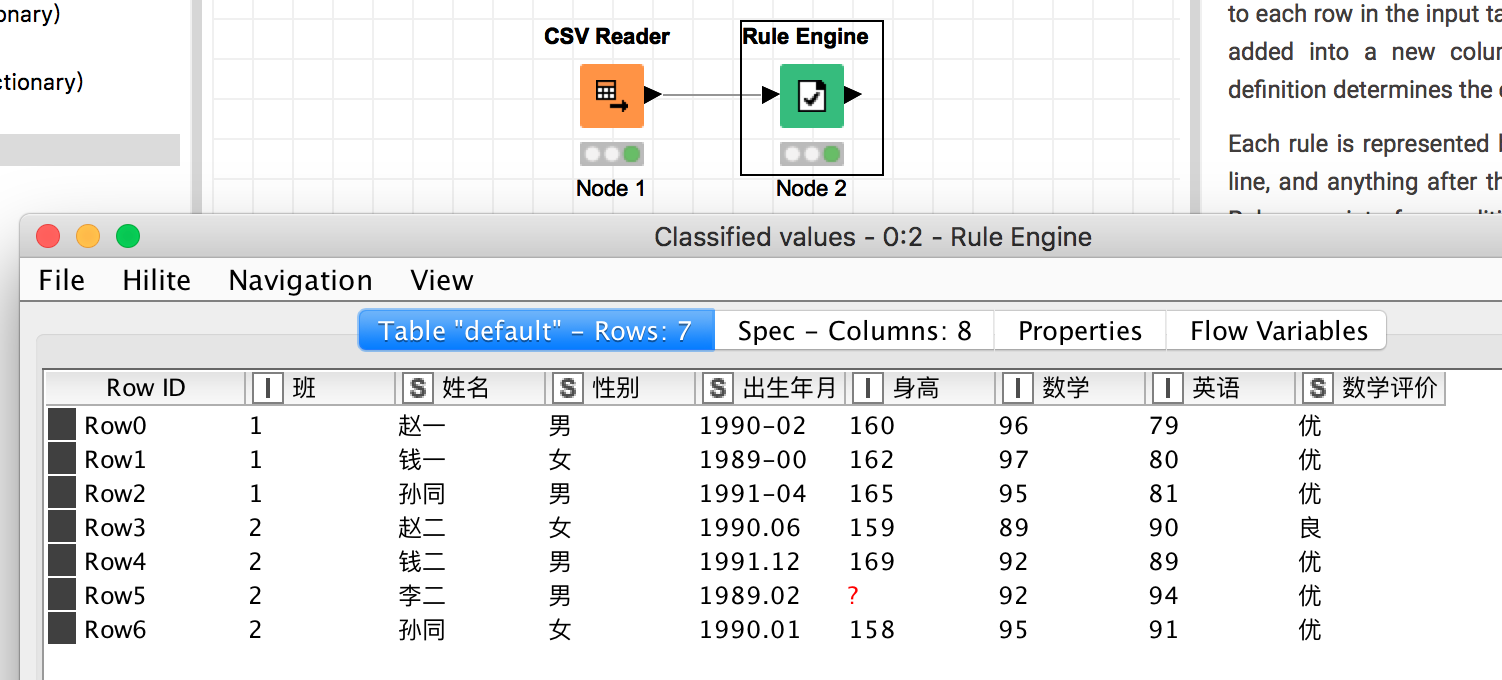This screenshot has height=680, width=1502.
Task: Sort by 性别 column header
Action: [x=621, y=388]
